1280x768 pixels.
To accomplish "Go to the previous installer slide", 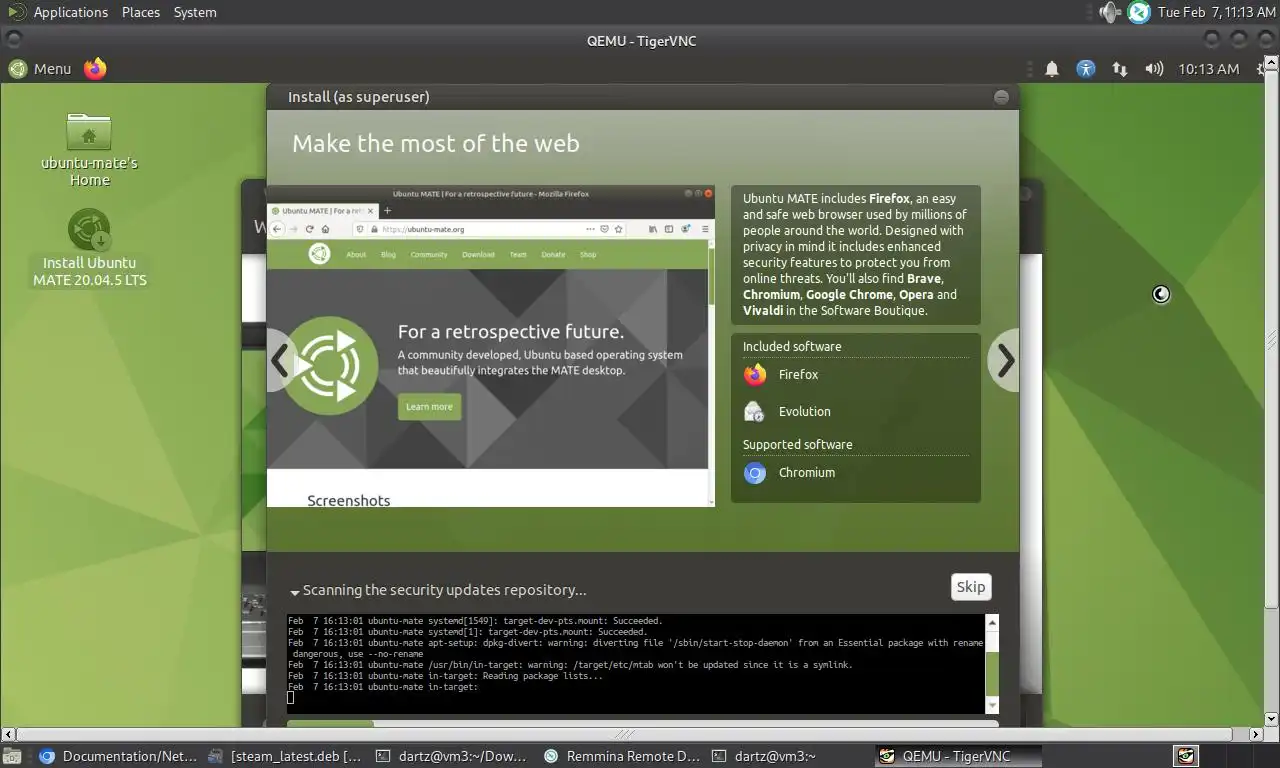I will point(281,361).
